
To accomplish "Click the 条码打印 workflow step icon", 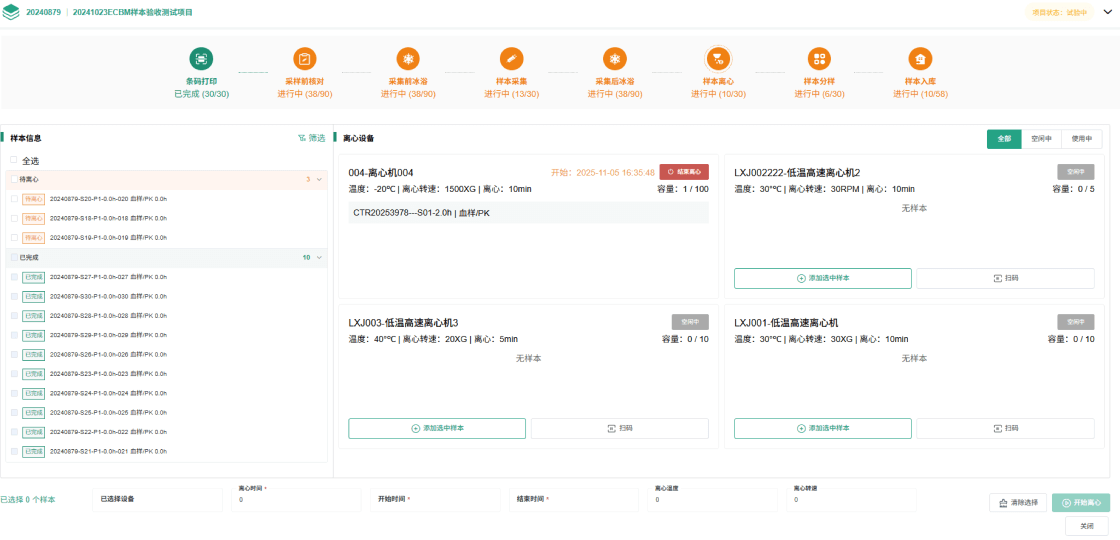I will coord(201,59).
